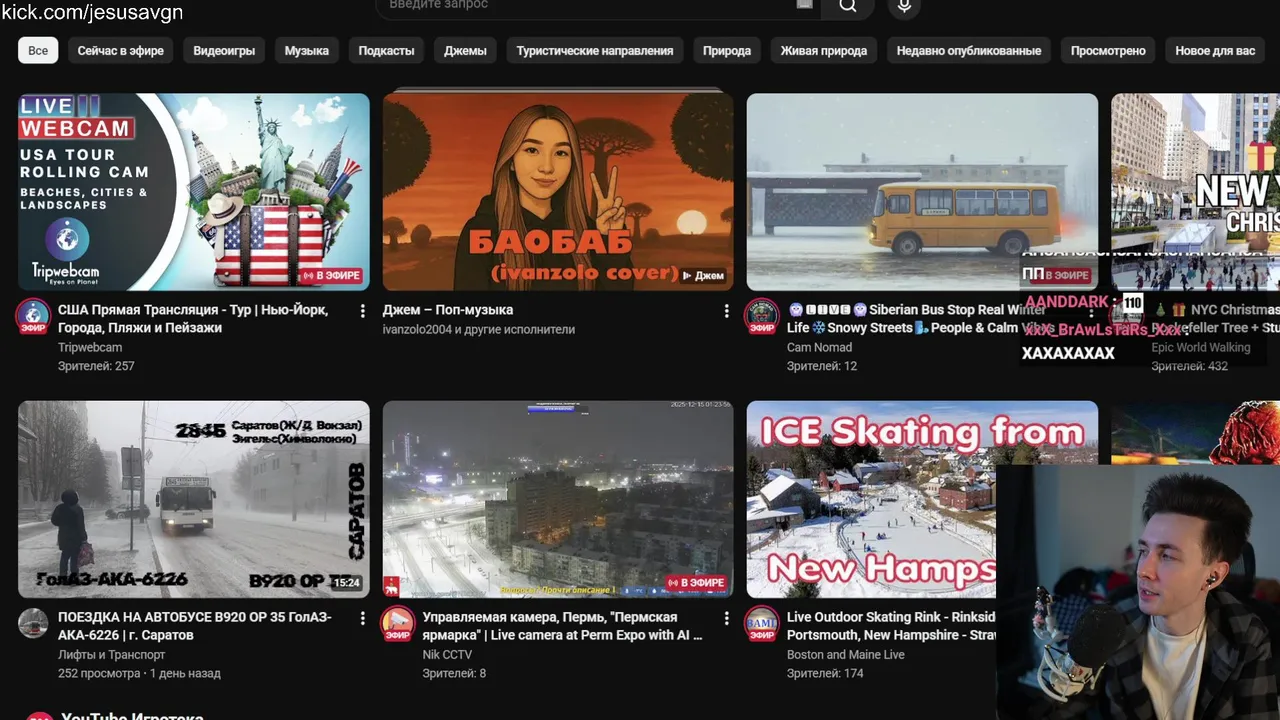Open the Perm night camera thumbnail
This screenshot has width=1280, height=720.
pos(558,499)
